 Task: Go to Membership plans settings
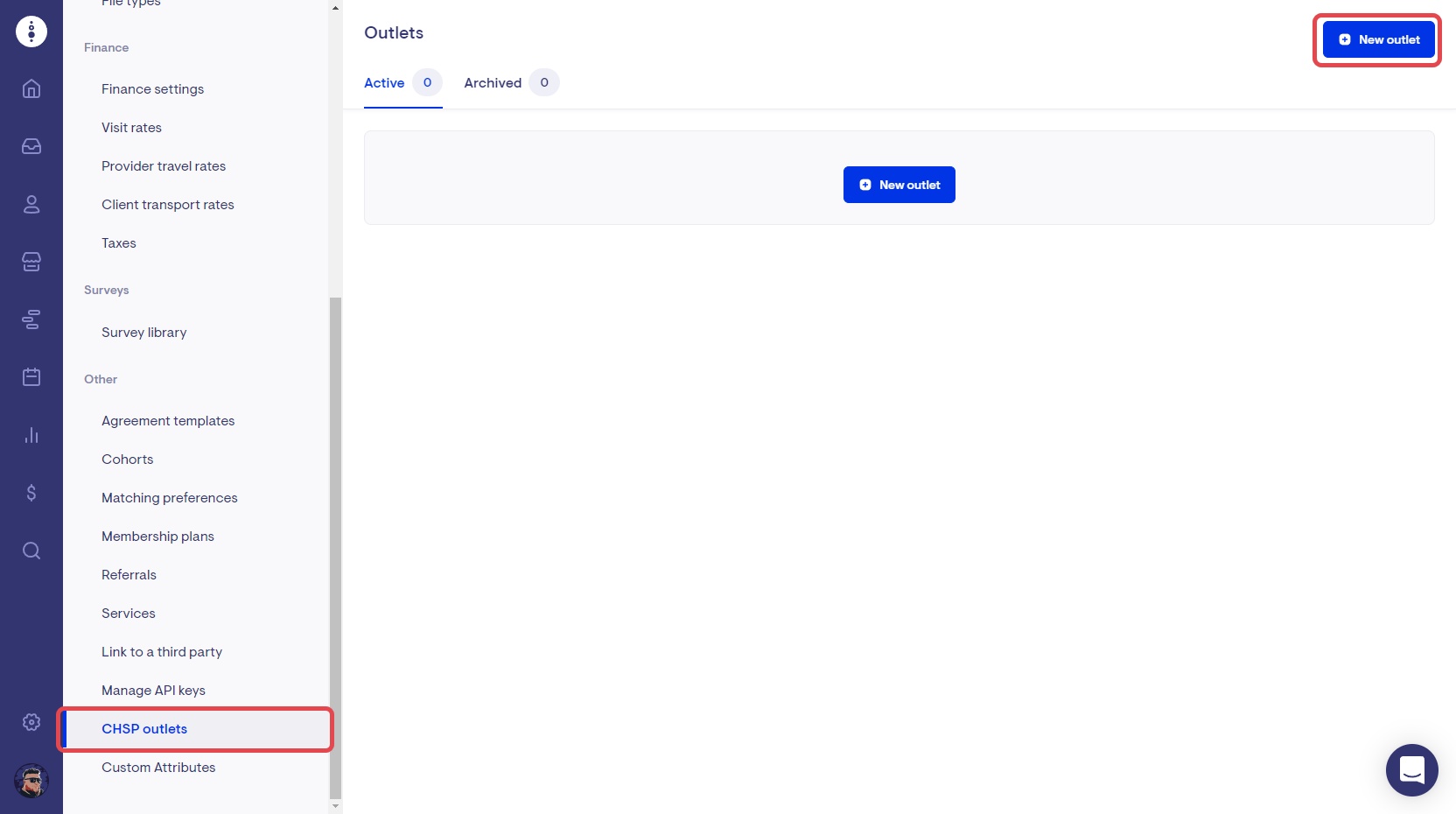pyautogui.click(x=157, y=537)
